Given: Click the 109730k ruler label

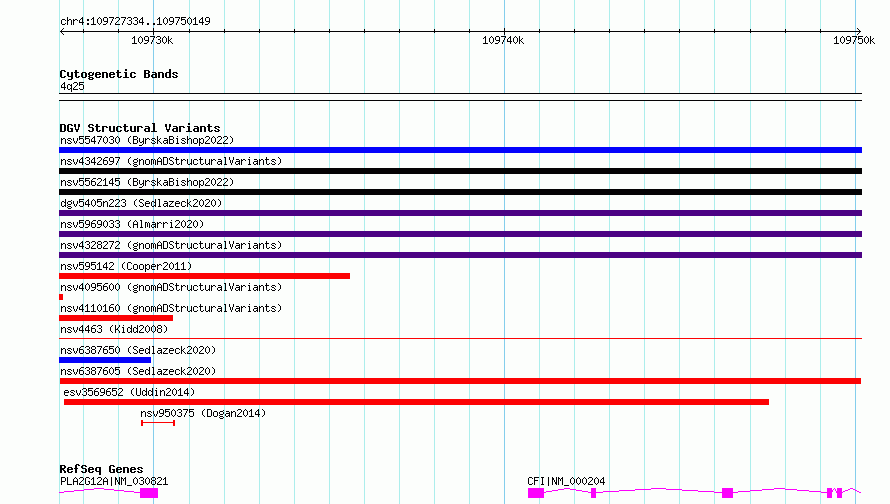Looking at the screenshot, I should [152, 40].
